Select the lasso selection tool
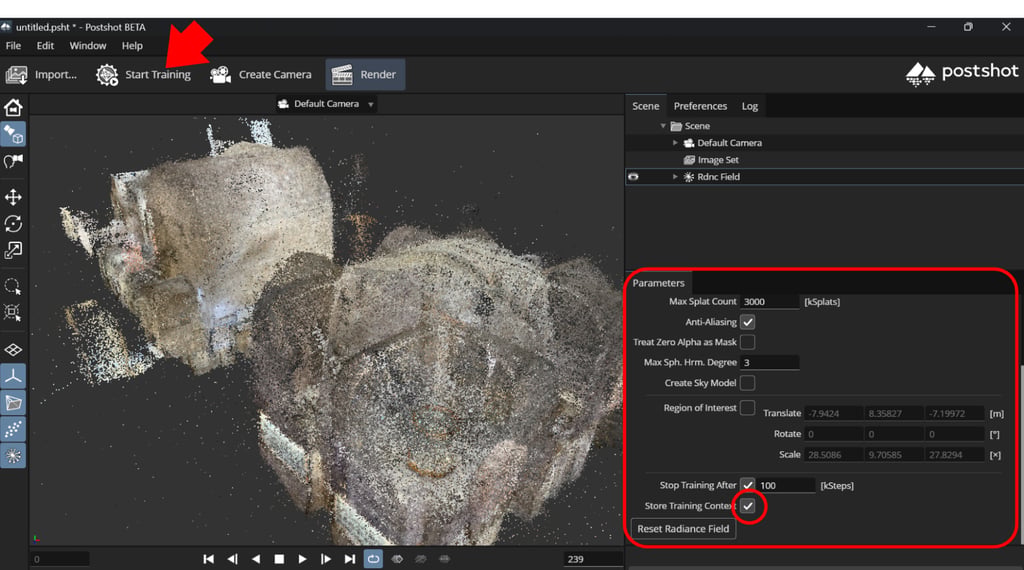 (x=13, y=286)
